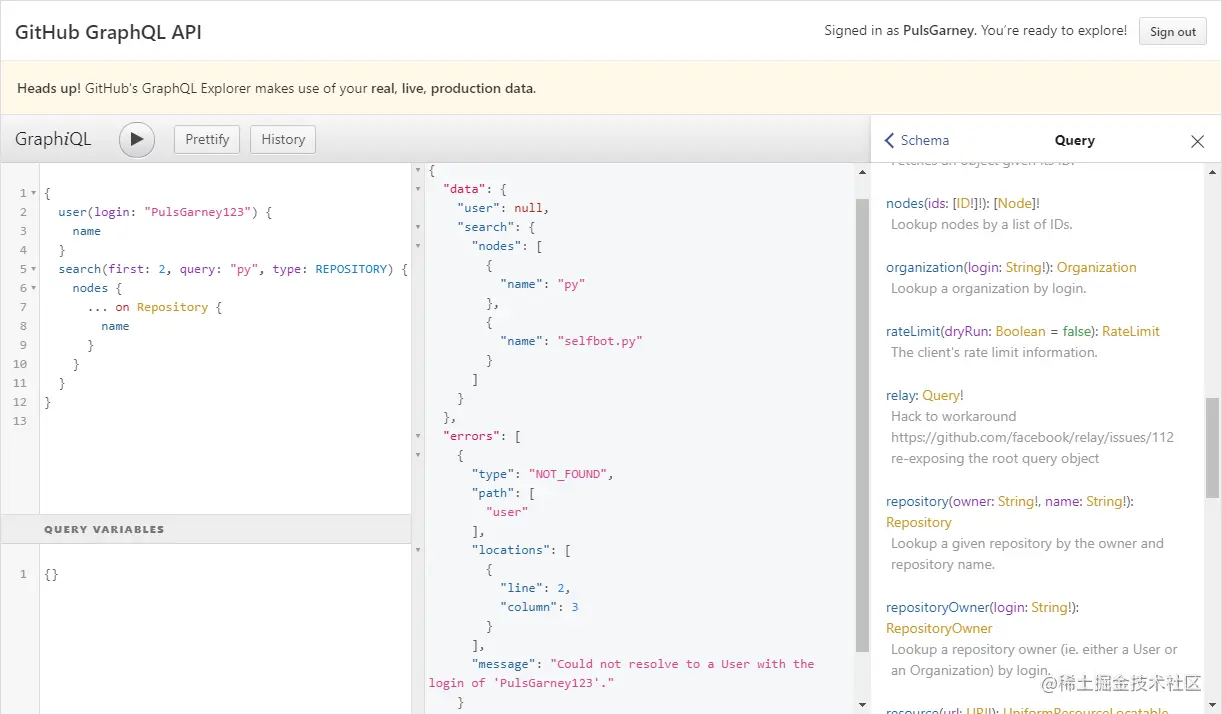Open the RateLimit type documentation
Viewport: 1222px width, 714px height.
(1130, 331)
